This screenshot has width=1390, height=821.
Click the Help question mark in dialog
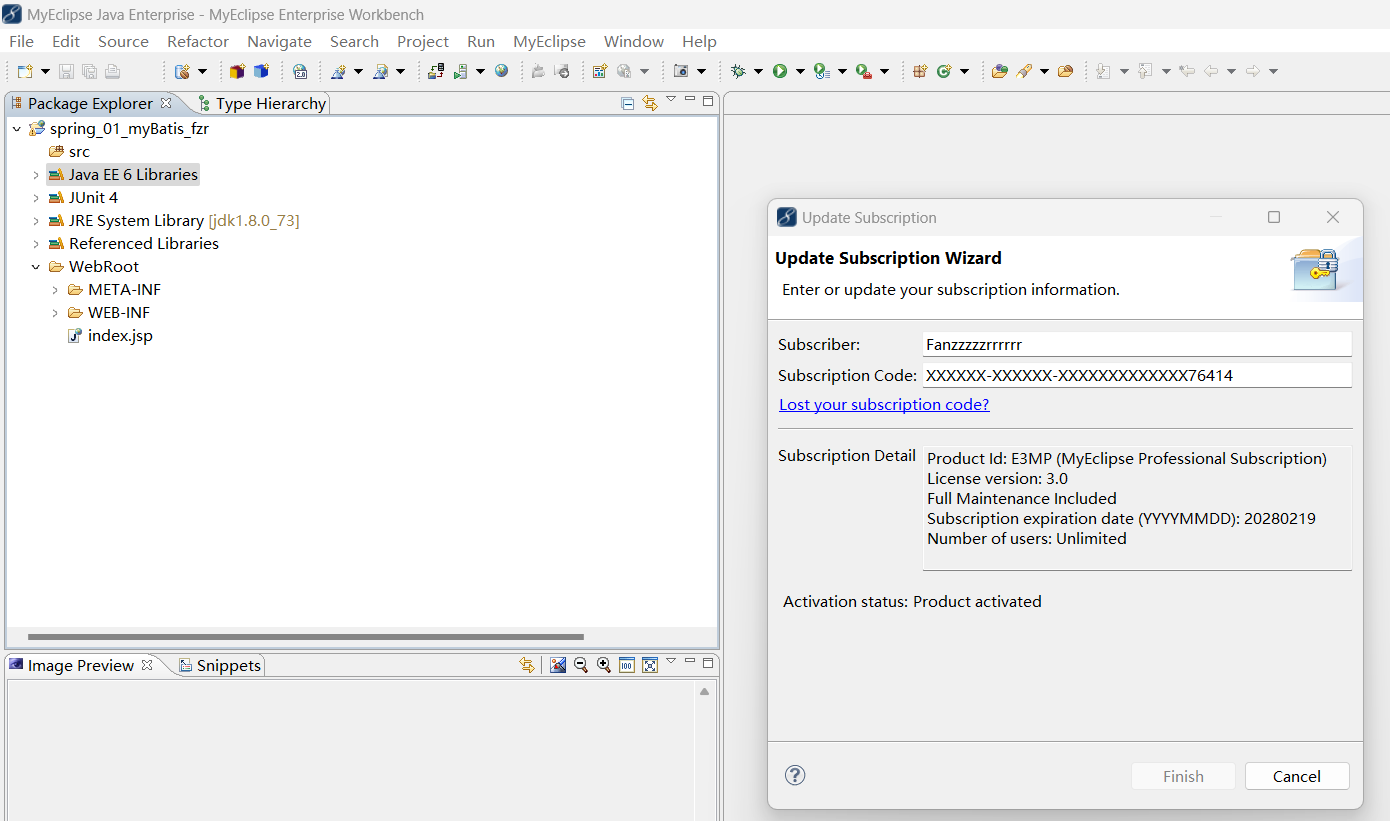tap(795, 775)
